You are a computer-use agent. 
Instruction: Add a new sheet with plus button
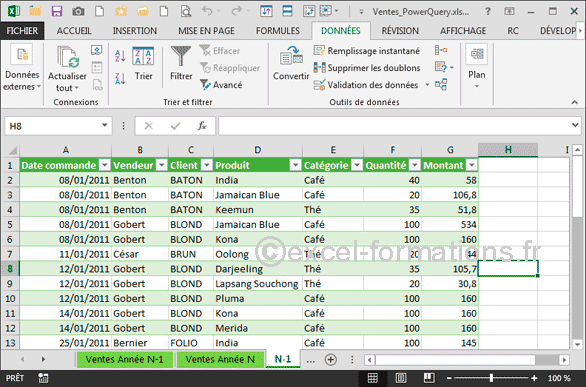click(330, 359)
